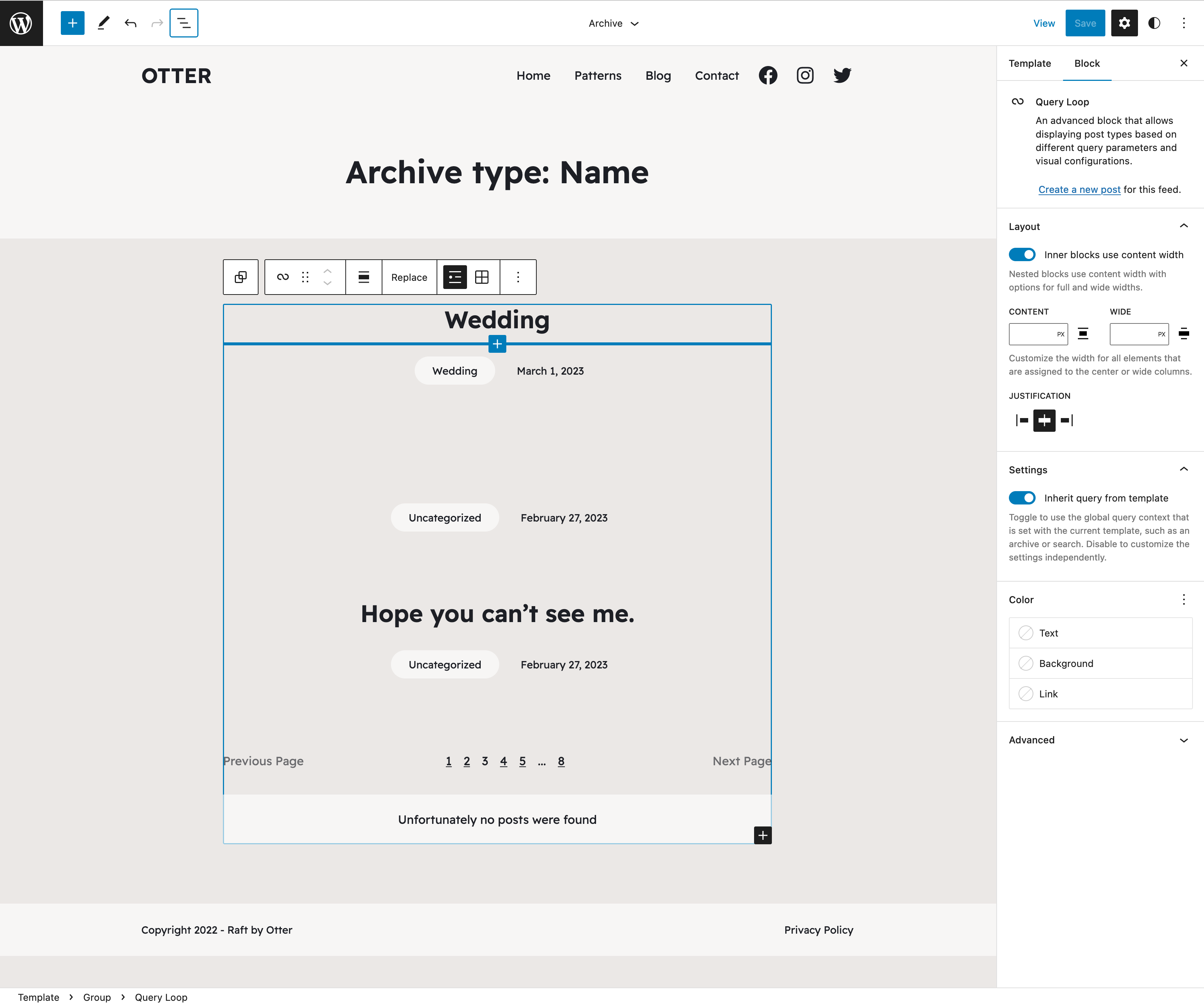Open the Archive template dropdown
This screenshot has width=1204, height=1006.
point(613,23)
